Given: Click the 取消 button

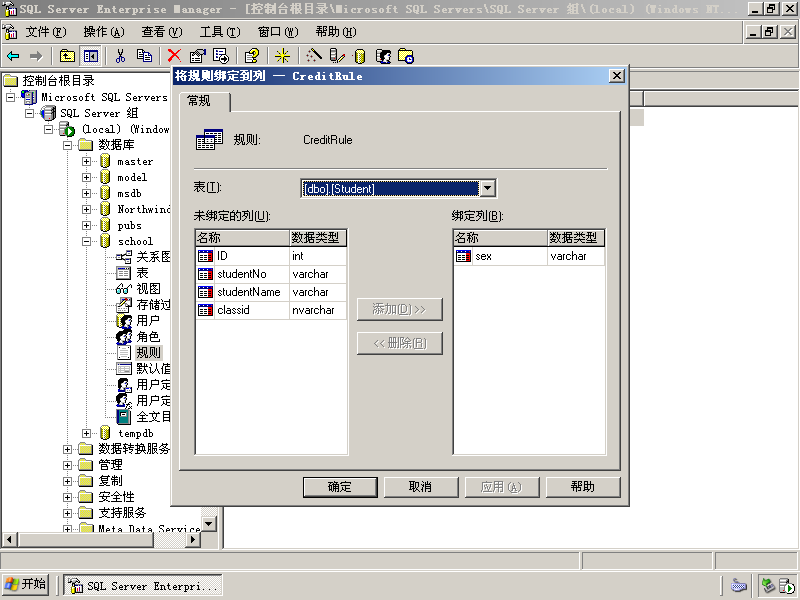Looking at the screenshot, I should (421, 487).
